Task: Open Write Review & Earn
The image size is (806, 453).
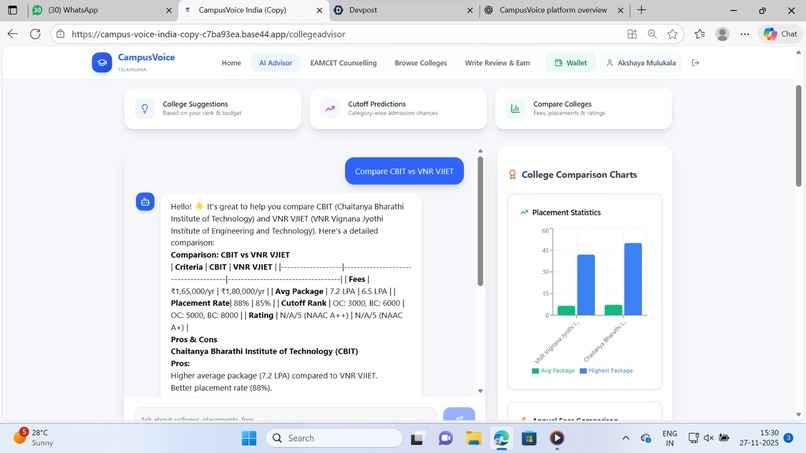Action: coord(497,63)
